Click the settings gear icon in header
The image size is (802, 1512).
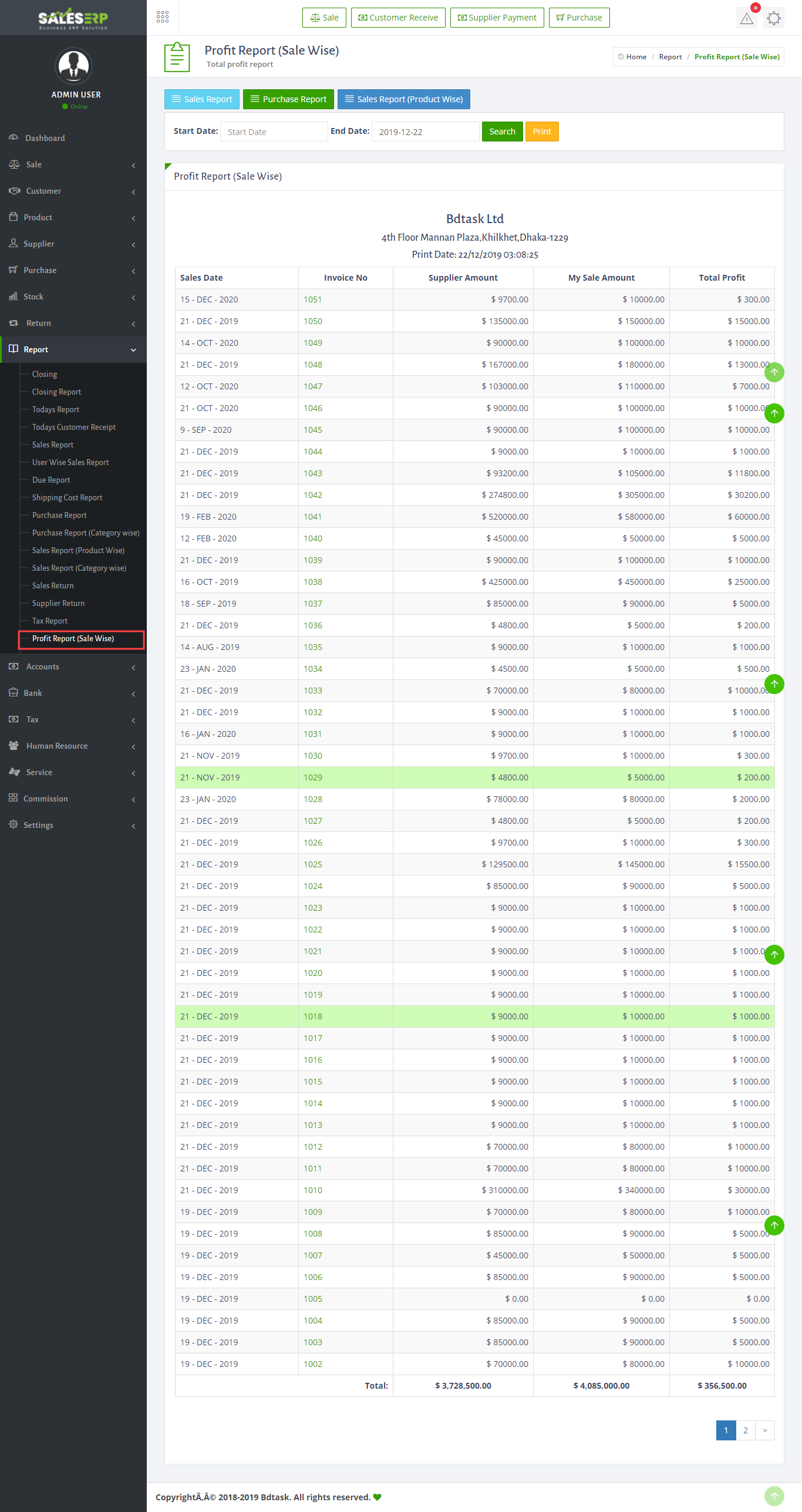tap(774, 18)
